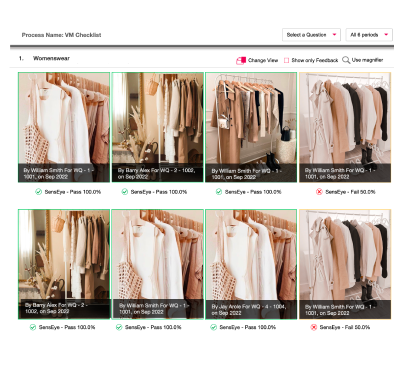Open the Jay Arole WQ-4 photo

pyautogui.click(x=251, y=264)
